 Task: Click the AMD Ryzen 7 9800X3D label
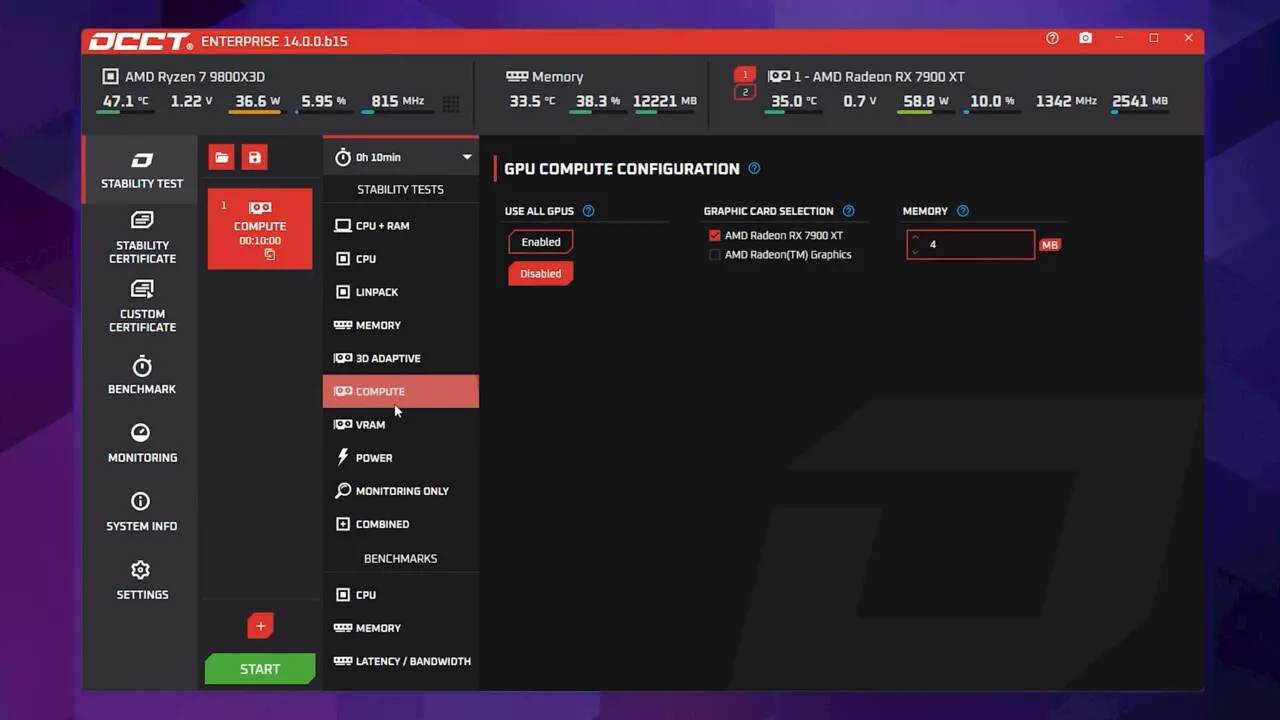[x=195, y=77]
